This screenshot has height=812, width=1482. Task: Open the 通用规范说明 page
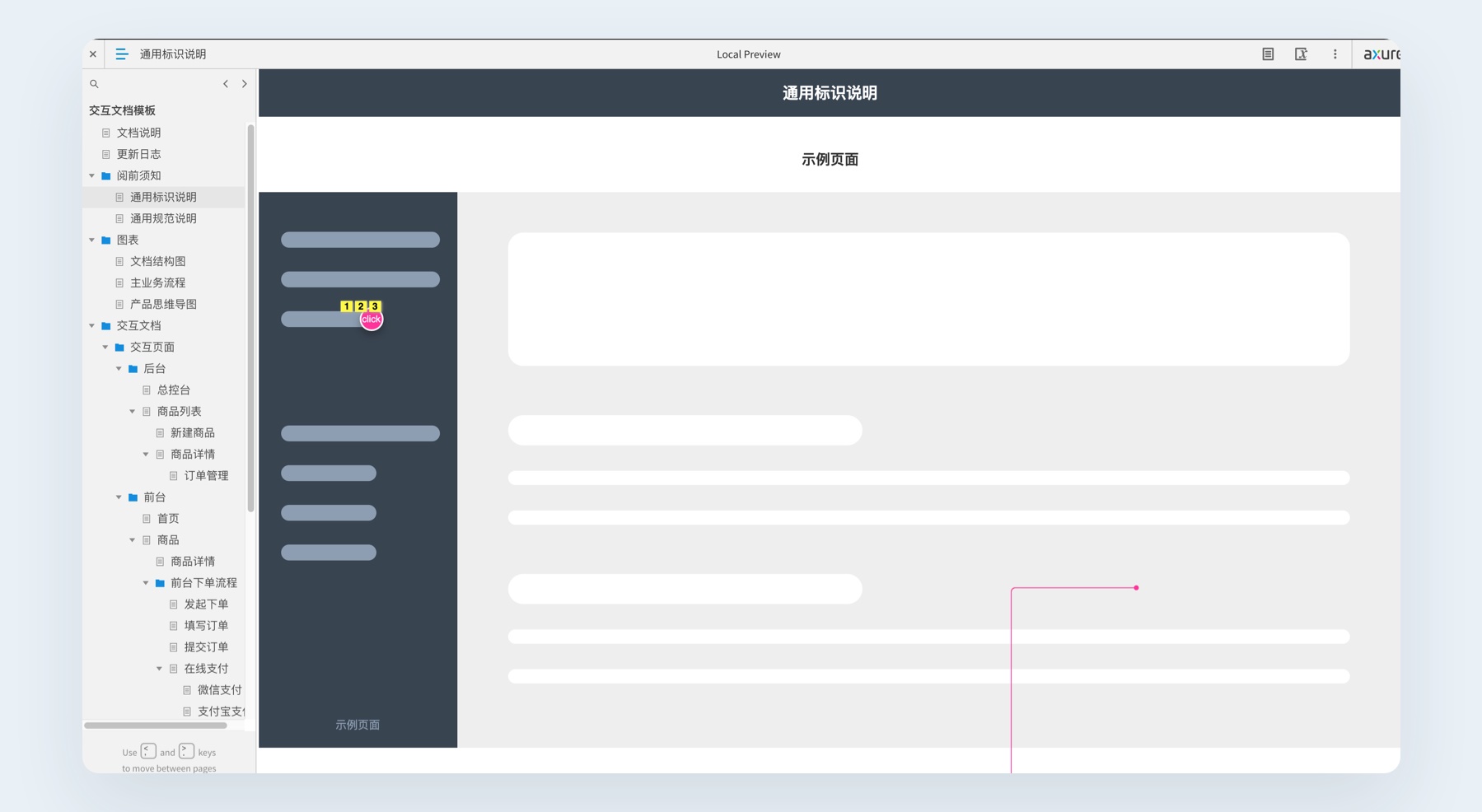click(x=163, y=219)
